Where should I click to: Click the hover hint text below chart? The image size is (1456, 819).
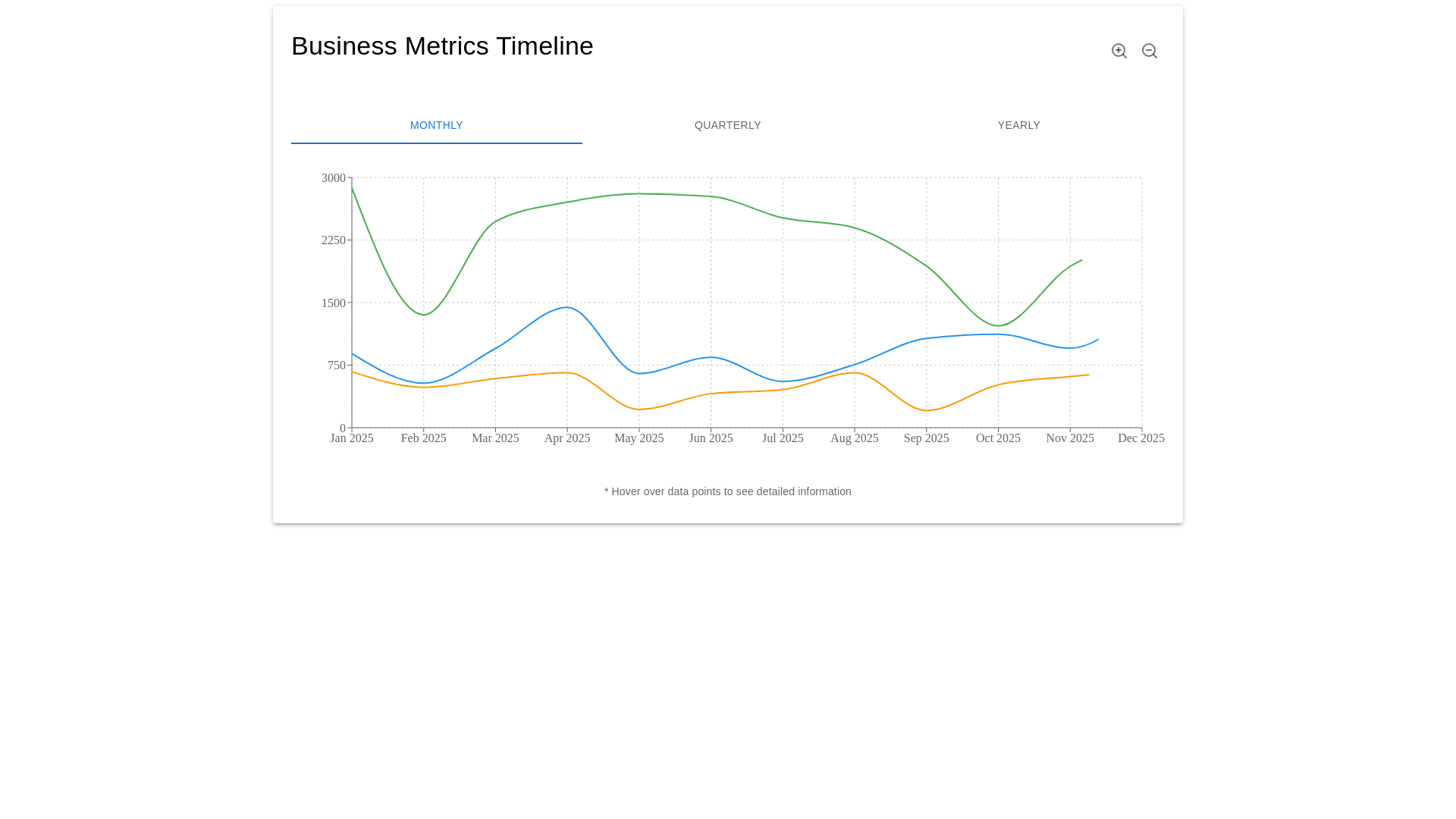point(727,491)
